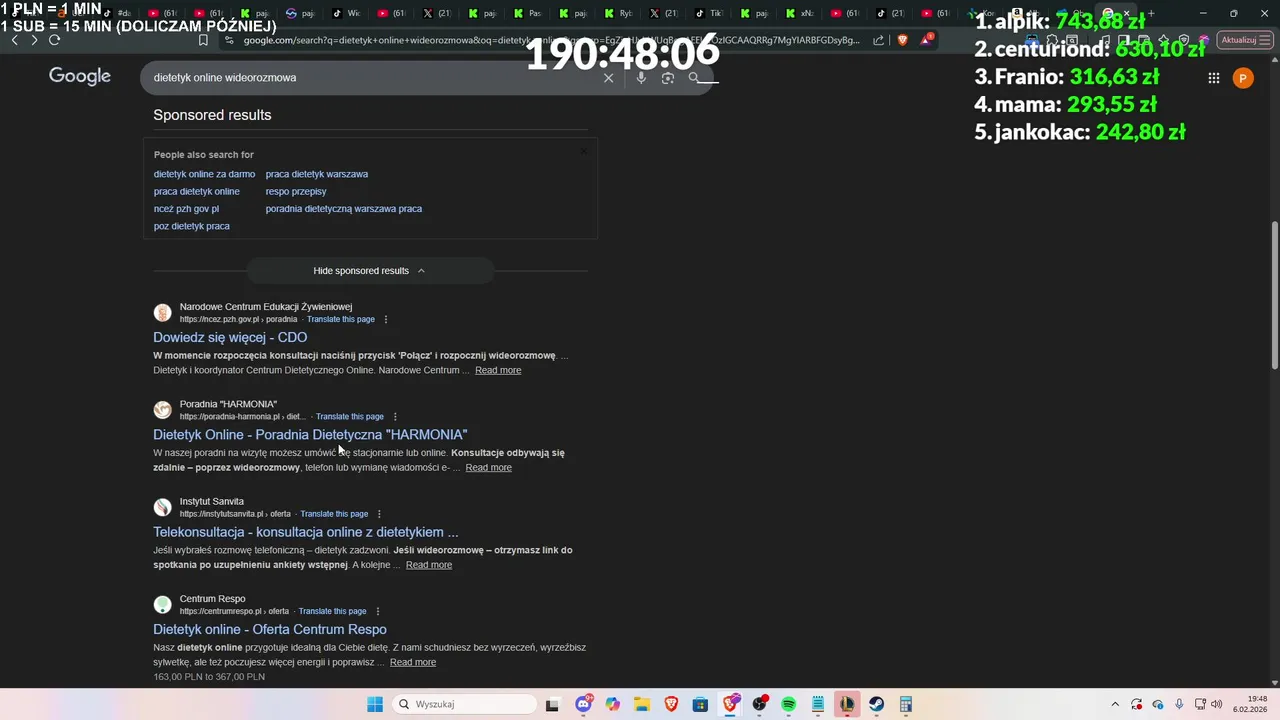Select 'dietetyk online za darmo' suggestion
Screen dimensions: 1280x720
(204, 174)
